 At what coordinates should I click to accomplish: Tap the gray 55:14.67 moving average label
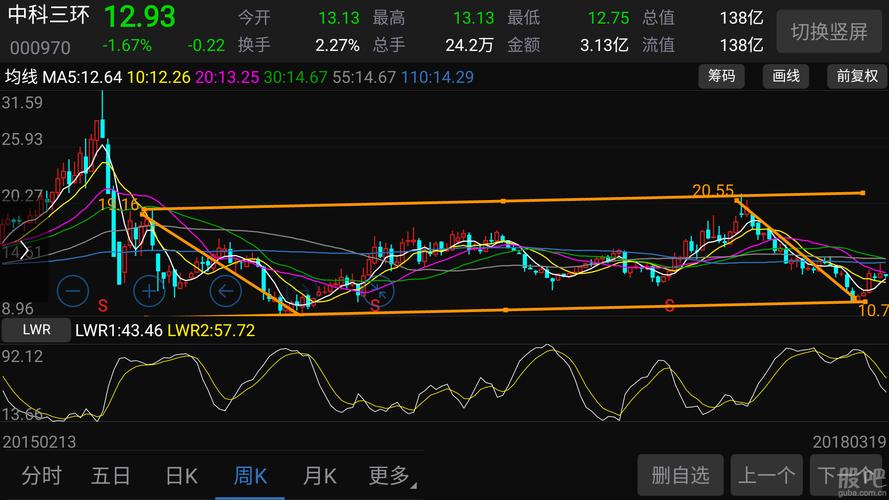(364, 77)
